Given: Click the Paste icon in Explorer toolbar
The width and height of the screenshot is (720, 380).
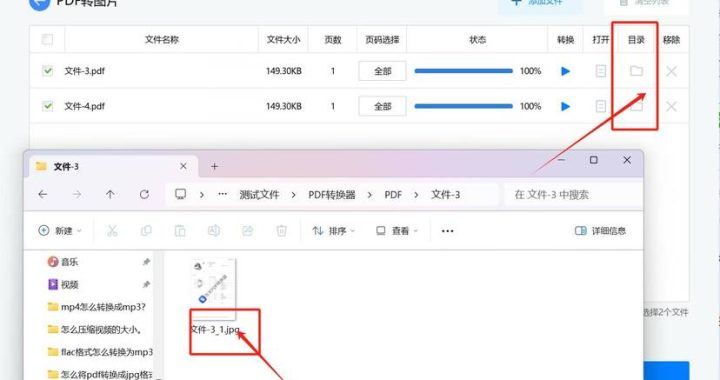Looking at the screenshot, I should point(180,231).
